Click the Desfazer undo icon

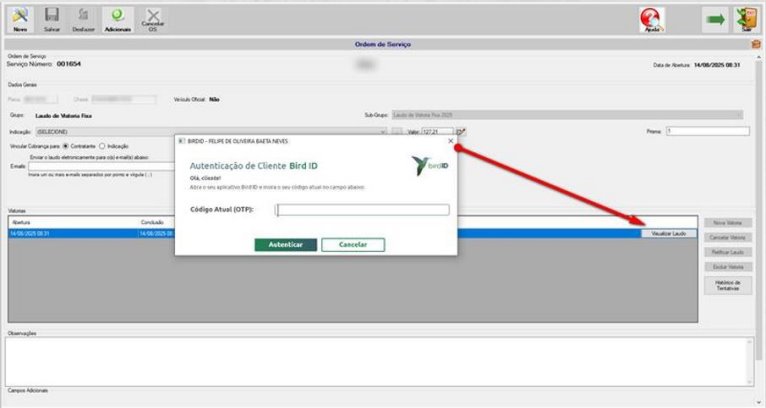(x=84, y=20)
